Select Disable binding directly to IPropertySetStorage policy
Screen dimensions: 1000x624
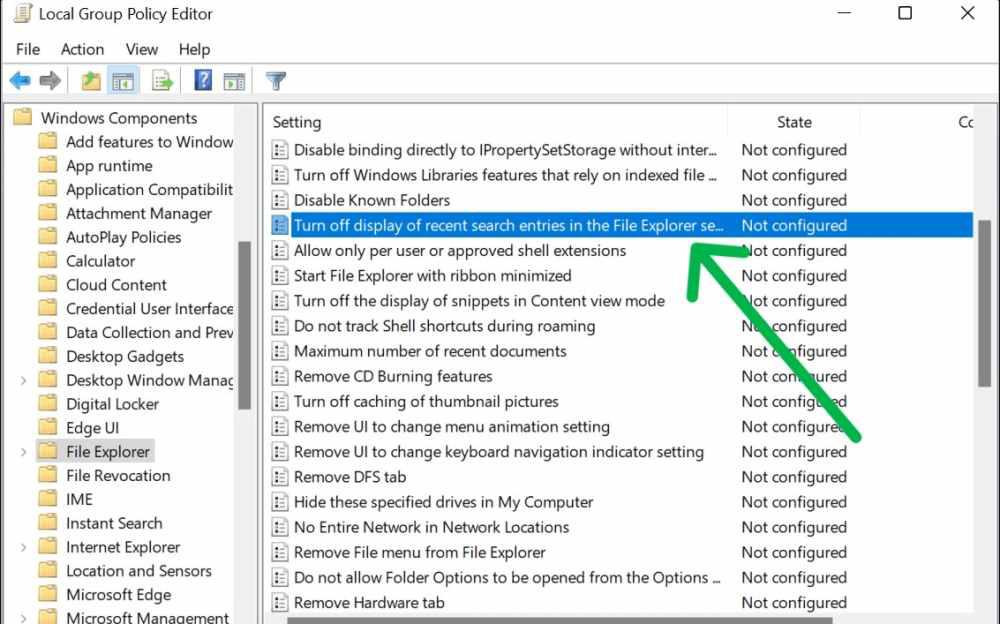click(x=505, y=150)
